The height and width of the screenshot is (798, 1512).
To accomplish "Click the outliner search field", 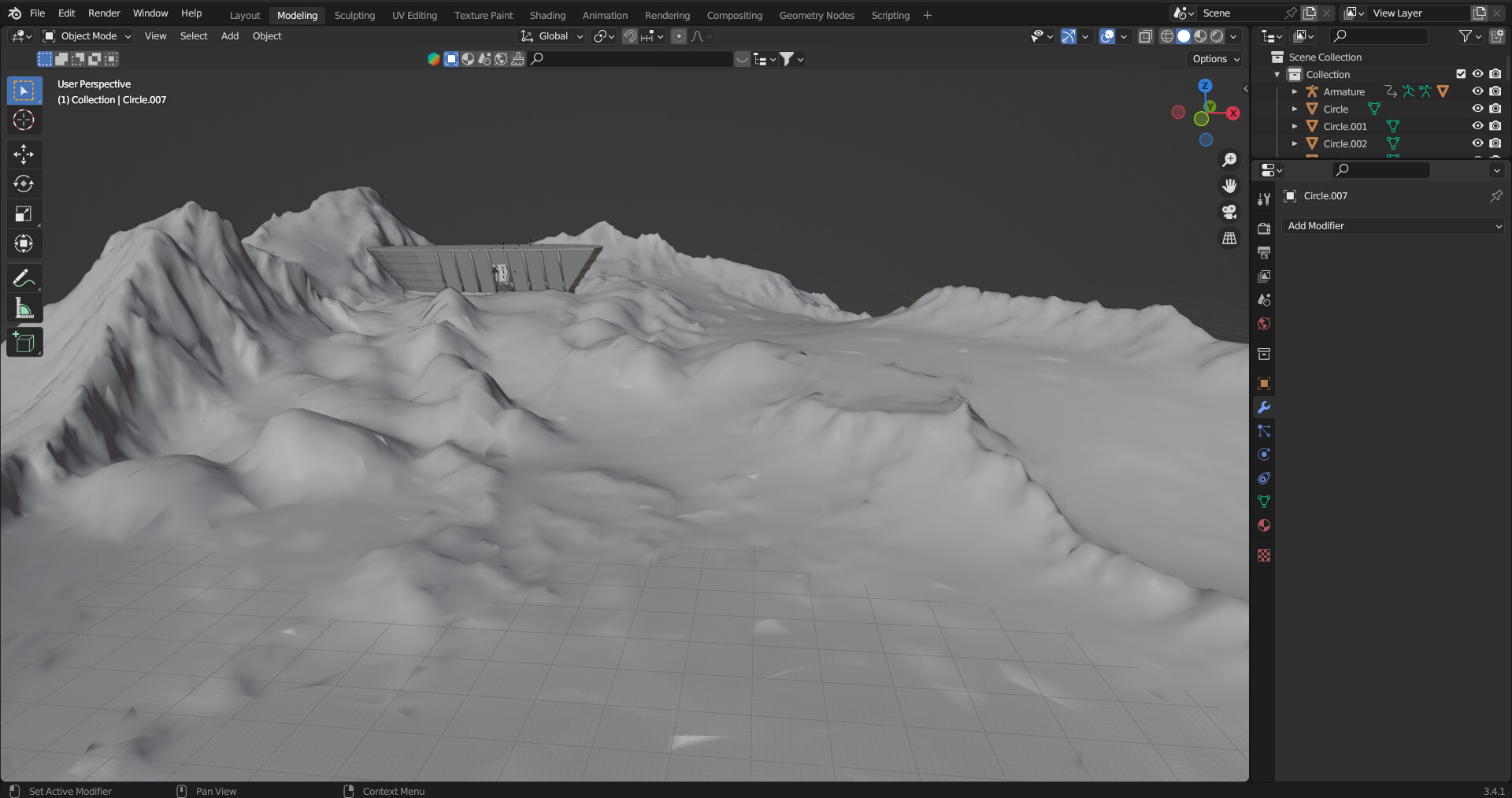I will pyautogui.click(x=1380, y=36).
